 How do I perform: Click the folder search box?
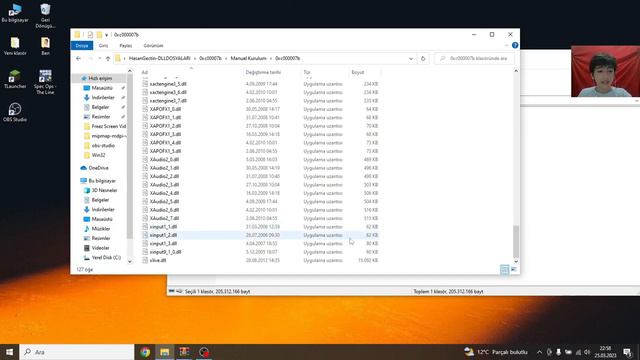pos(474,58)
